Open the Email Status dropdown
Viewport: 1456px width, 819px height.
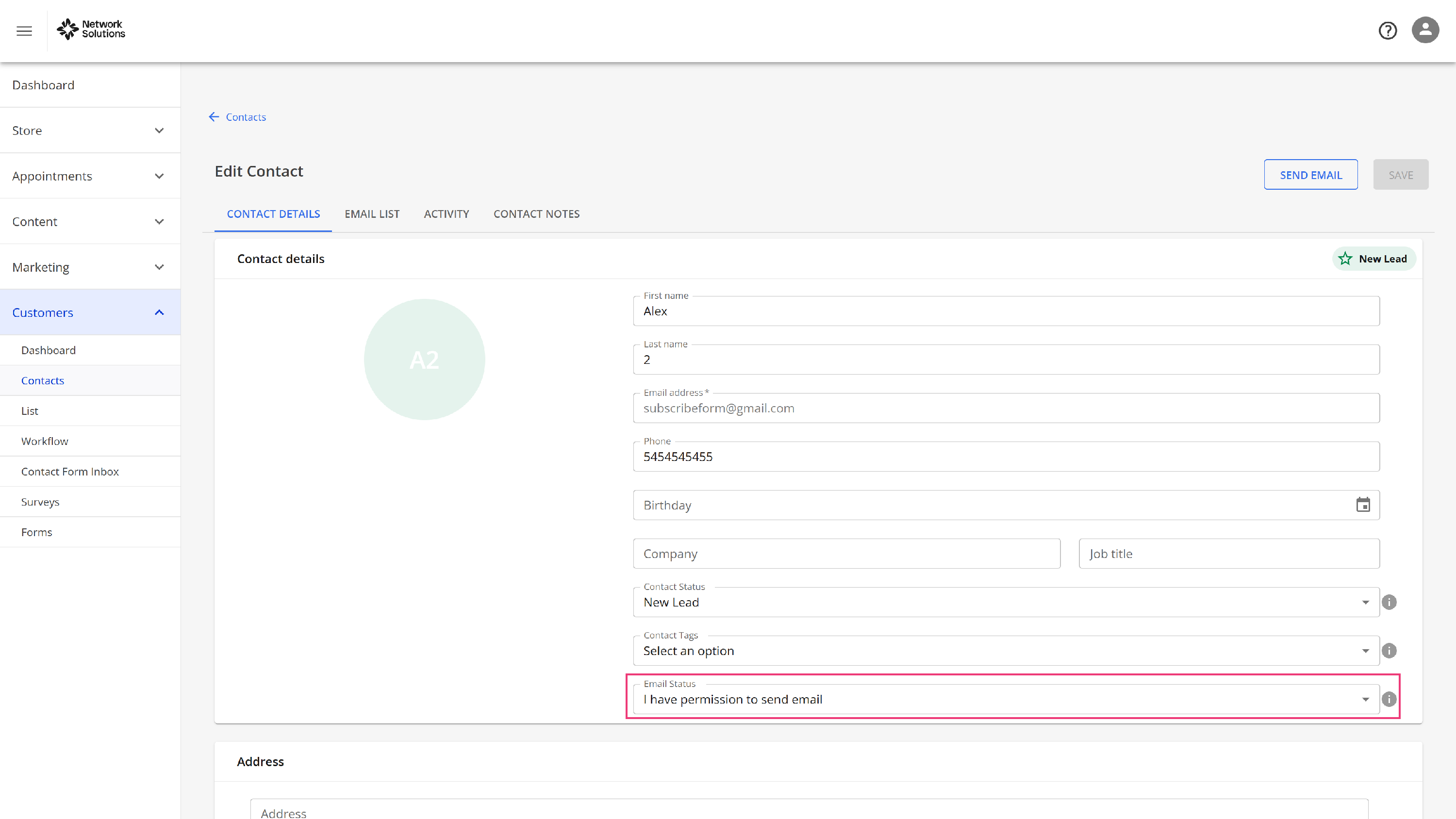point(1006,699)
